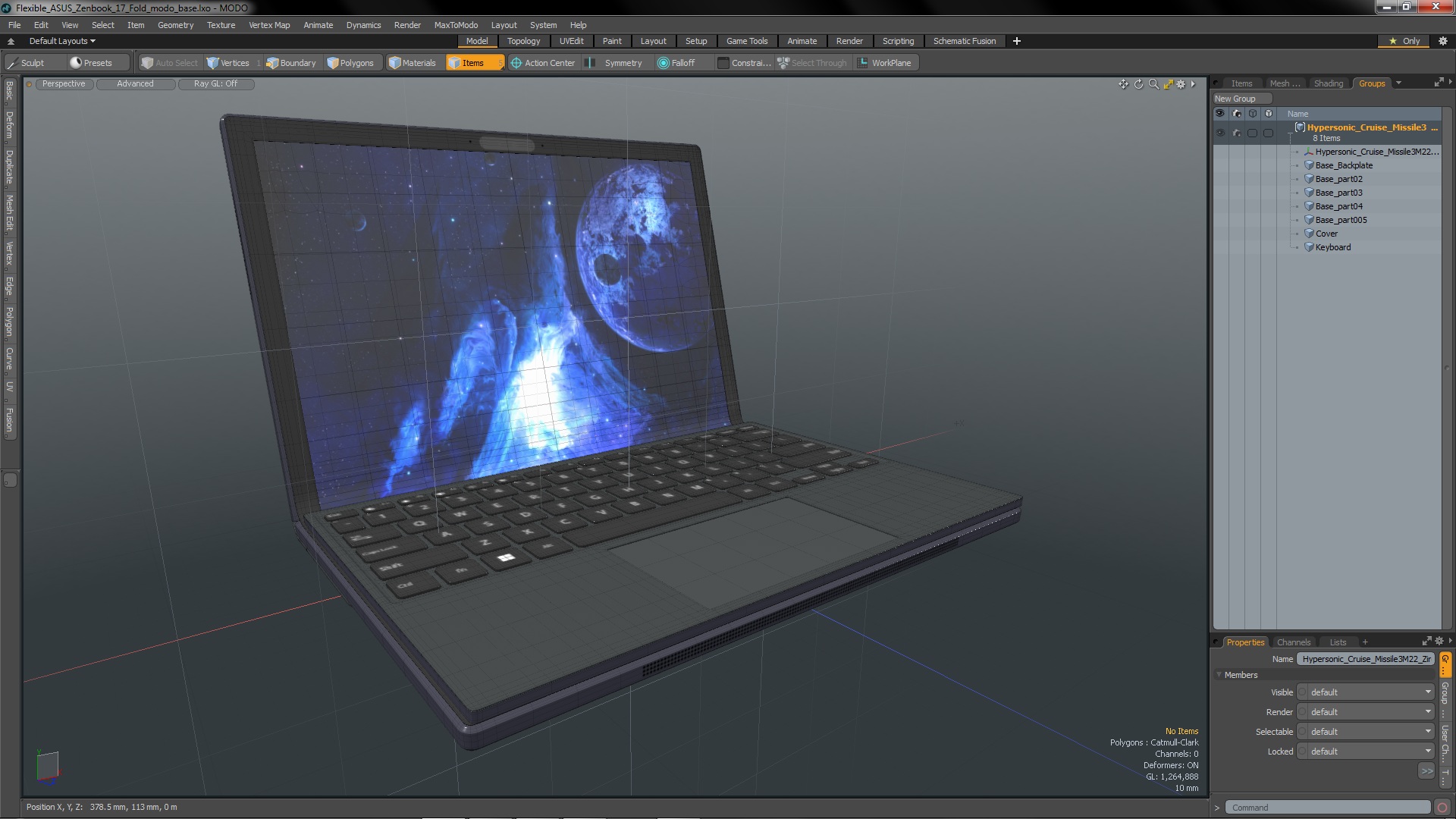
Task: Open the dropdown arrow after Groups tab
Action: tap(1398, 83)
